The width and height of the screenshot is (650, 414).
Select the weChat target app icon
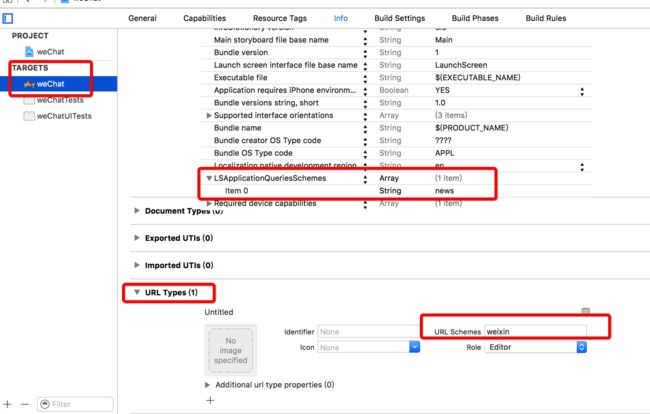(x=29, y=84)
